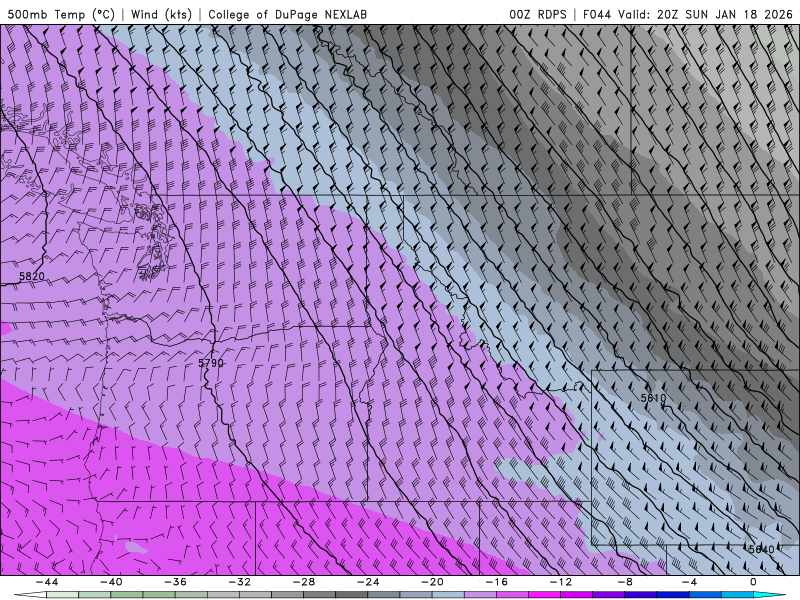
Task: Click the -44 colorbar scale label
Action: pyautogui.click(x=47, y=582)
